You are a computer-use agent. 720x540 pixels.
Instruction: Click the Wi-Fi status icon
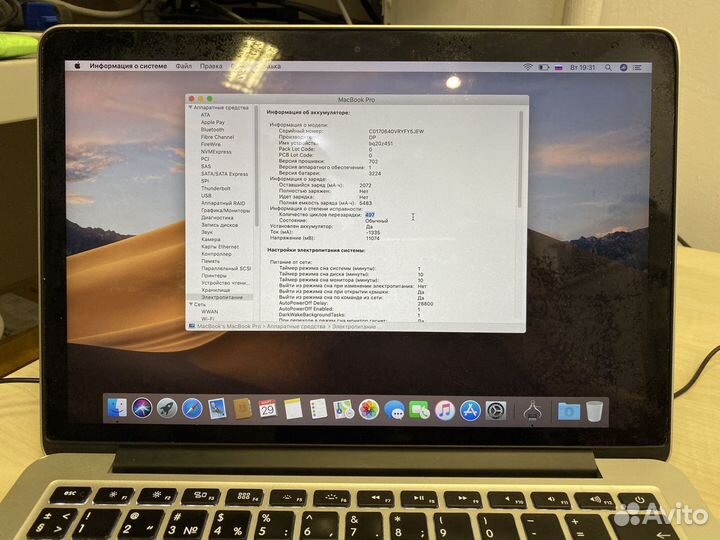click(528, 67)
